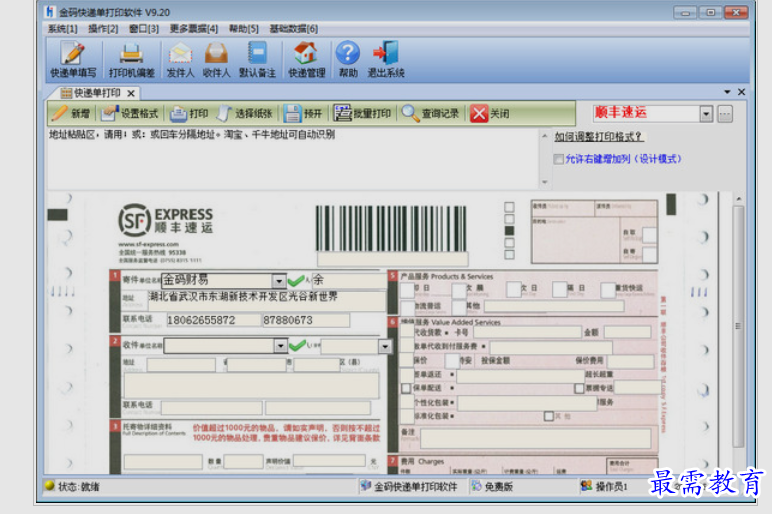The height and width of the screenshot is (514, 772).
Task: Click the paste area scroll down arrow
Action: 545,182
